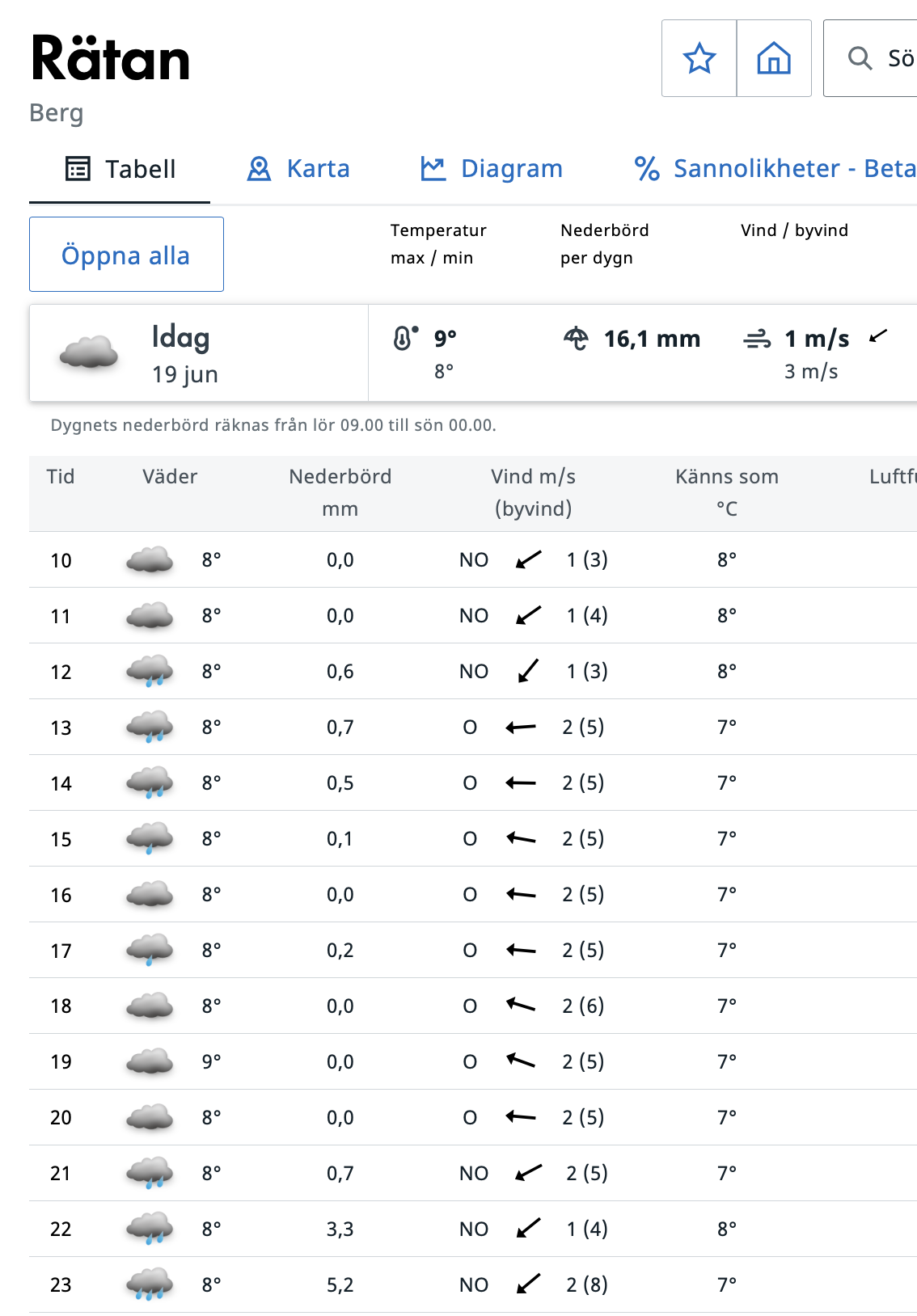
Task: Click the wind arrow in the 18 row
Action: coord(521,1006)
